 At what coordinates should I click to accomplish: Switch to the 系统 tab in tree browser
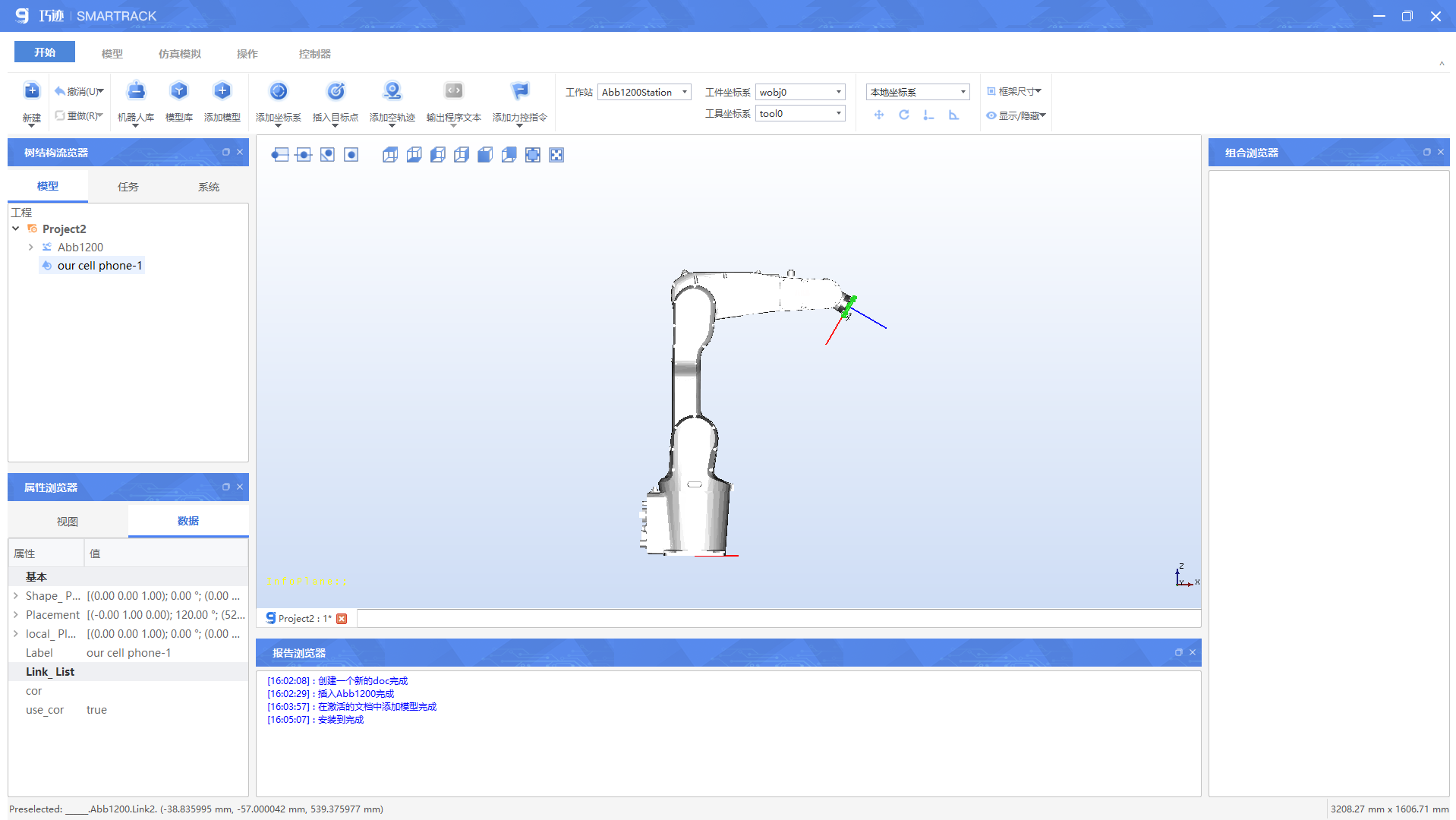point(209,187)
